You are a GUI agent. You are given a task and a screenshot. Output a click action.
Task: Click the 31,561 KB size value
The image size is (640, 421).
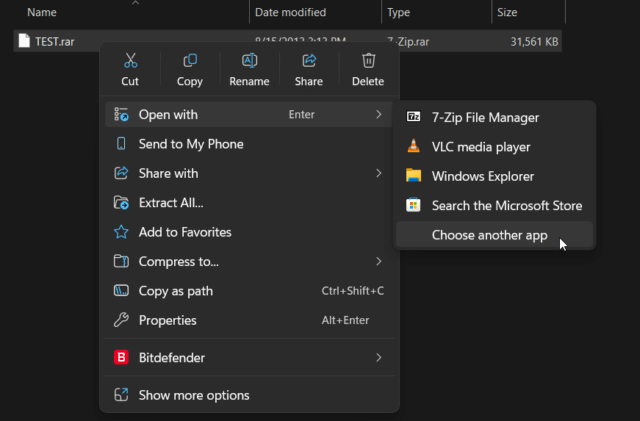tap(534, 41)
